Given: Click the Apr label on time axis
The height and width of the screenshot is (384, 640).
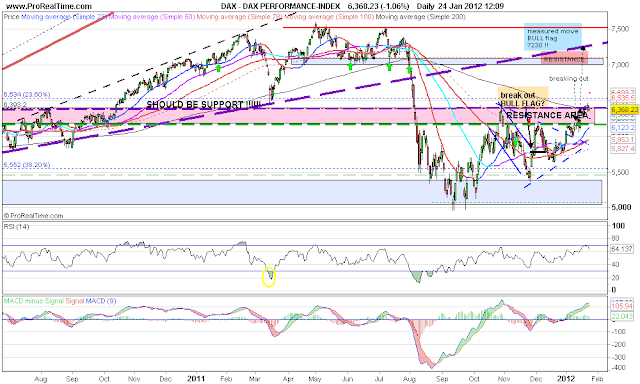Looking at the screenshot, I should click(x=288, y=379).
